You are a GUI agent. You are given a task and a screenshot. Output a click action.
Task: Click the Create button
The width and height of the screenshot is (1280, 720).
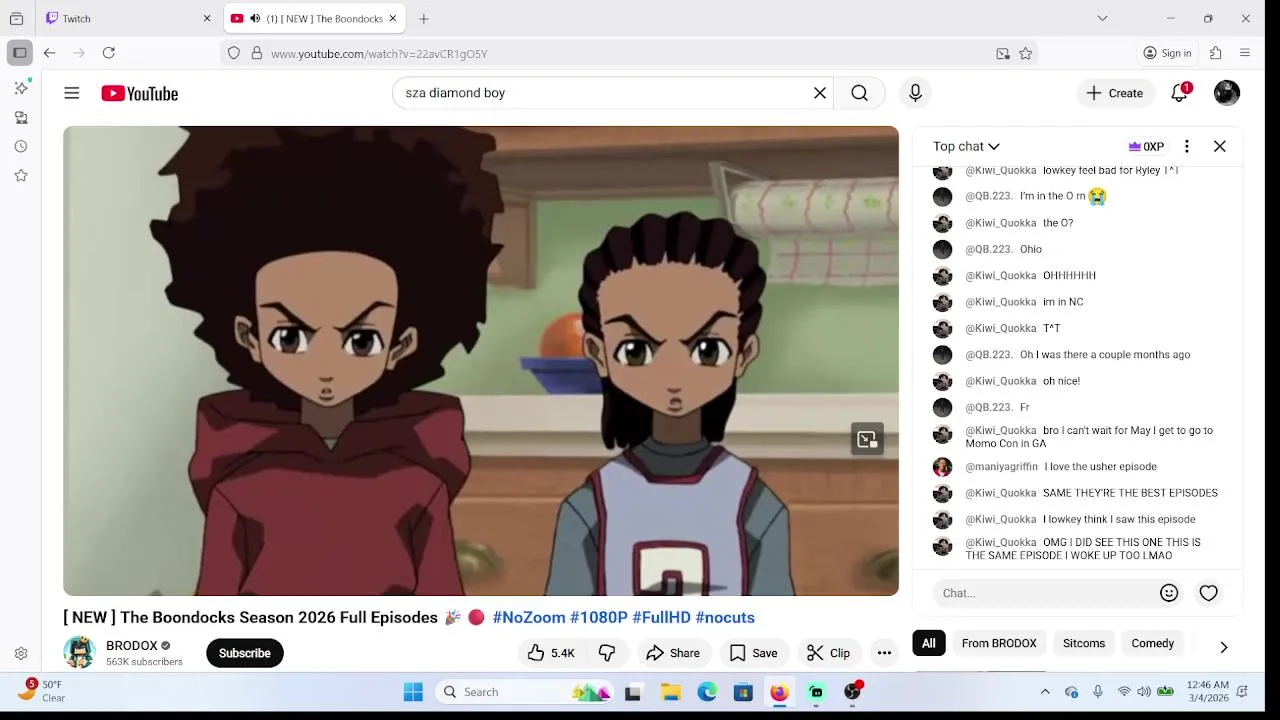point(1115,93)
